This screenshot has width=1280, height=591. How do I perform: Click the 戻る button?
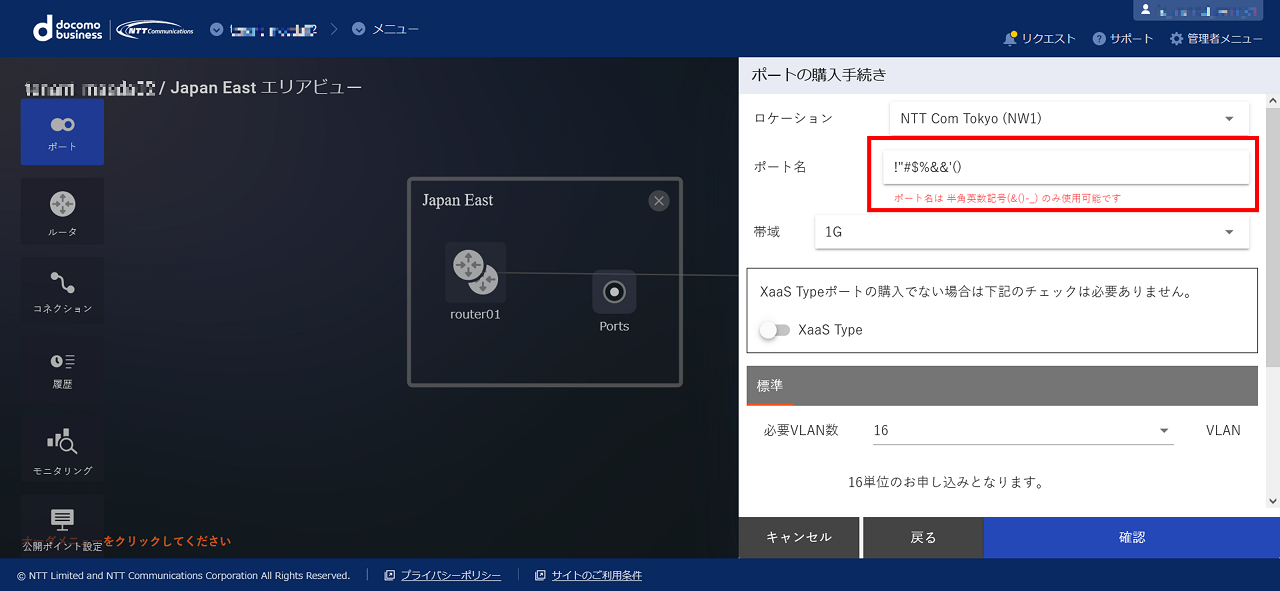click(923, 537)
